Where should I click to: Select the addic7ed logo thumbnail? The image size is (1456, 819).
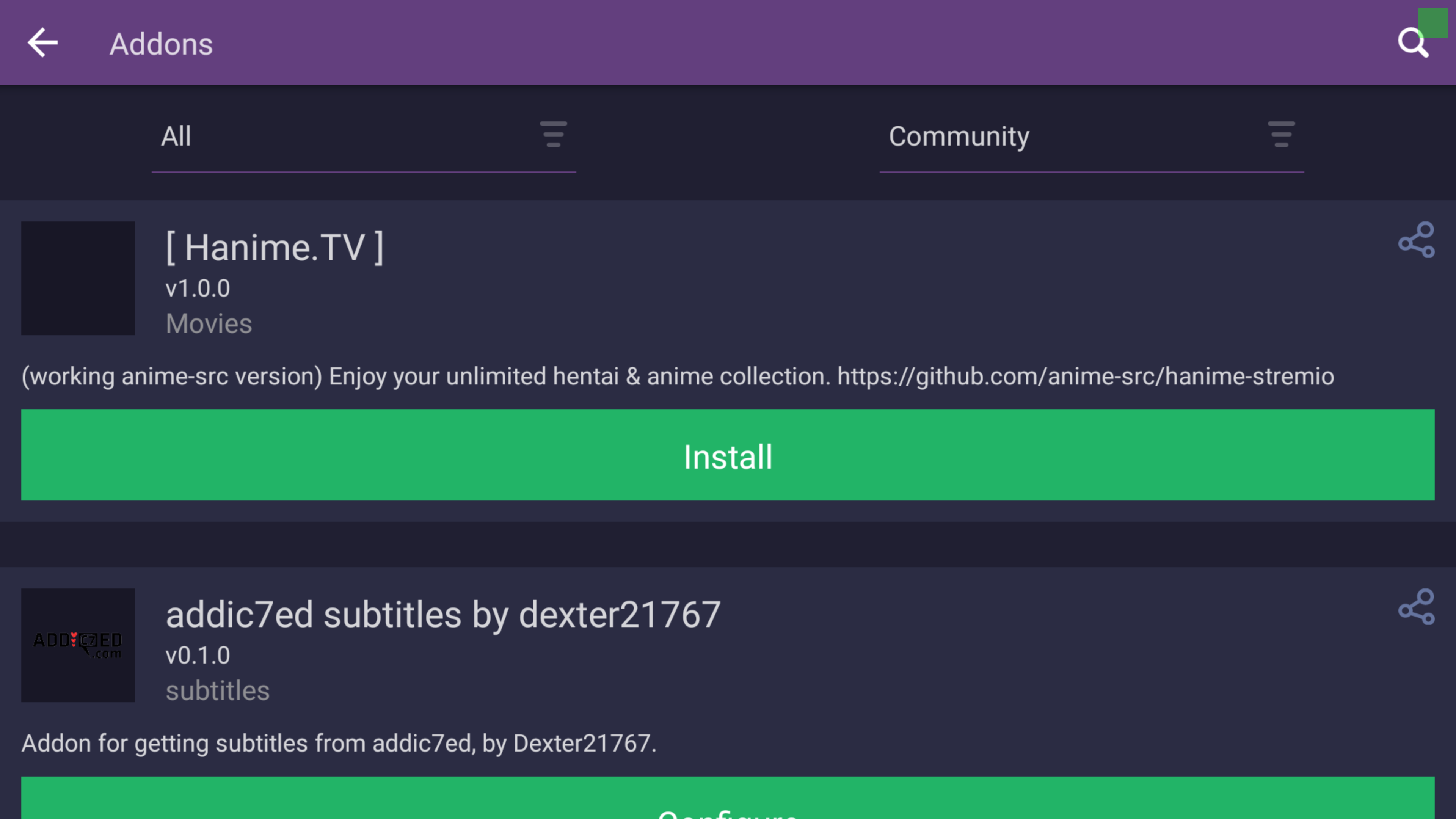(78, 645)
